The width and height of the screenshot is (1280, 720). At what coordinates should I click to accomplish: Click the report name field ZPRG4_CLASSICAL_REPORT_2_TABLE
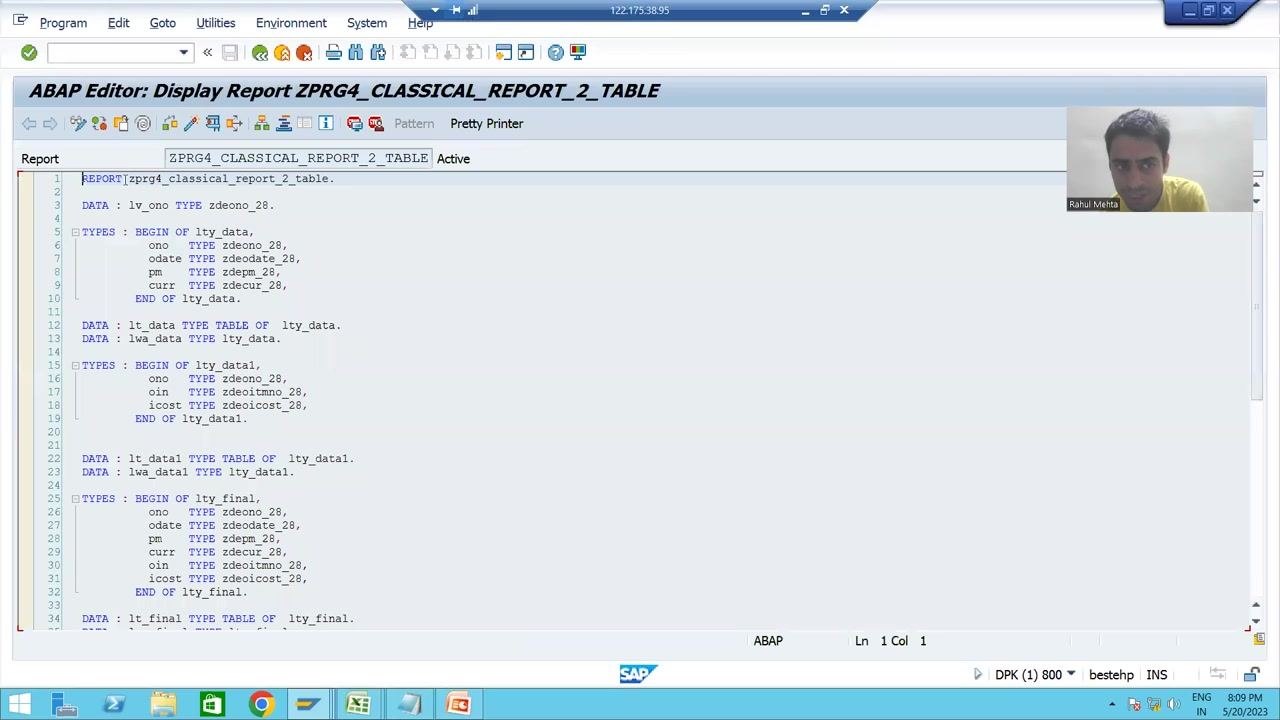(298, 158)
